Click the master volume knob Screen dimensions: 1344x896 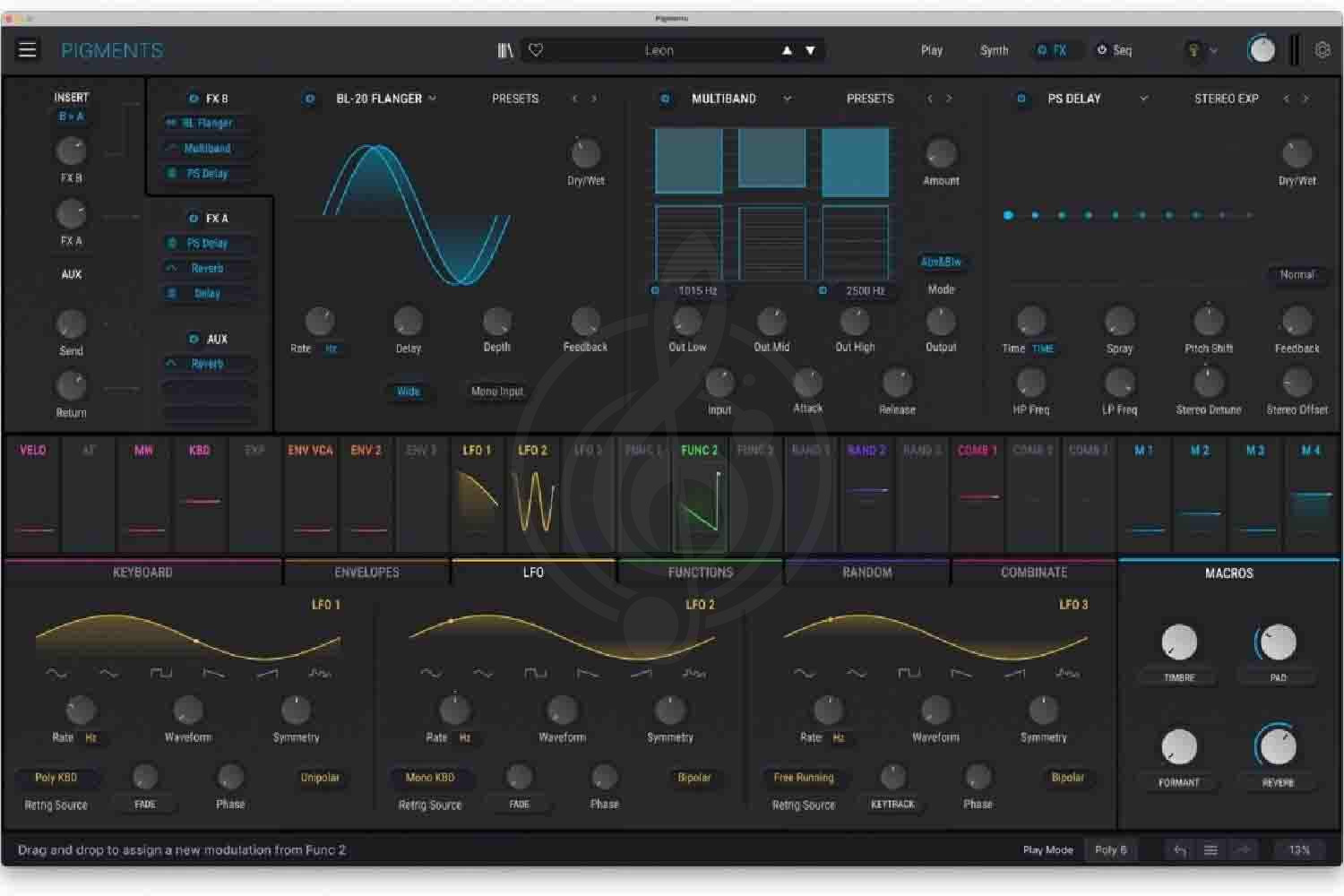[x=1261, y=50]
